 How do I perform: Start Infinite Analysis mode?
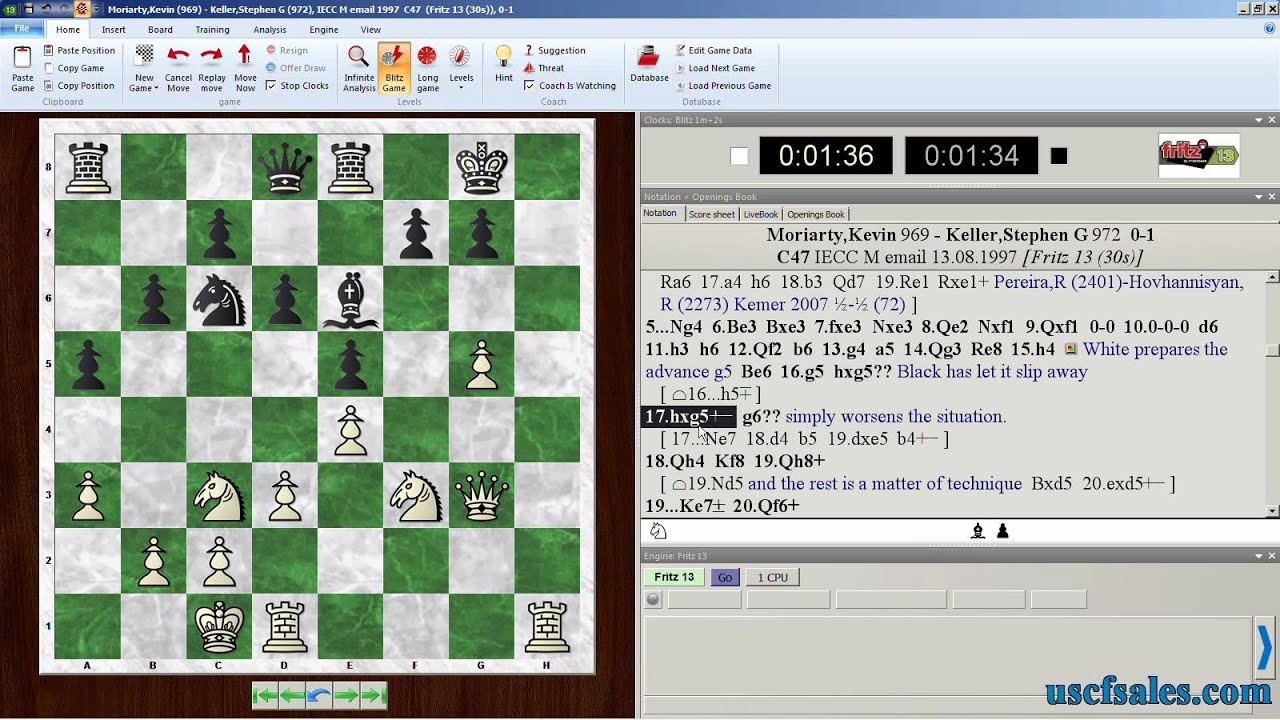(359, 68)
